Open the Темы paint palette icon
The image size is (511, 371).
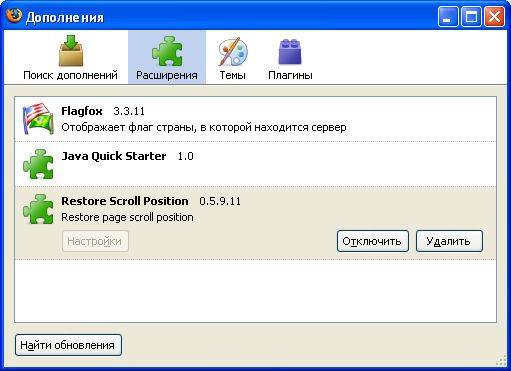point(233,51)
